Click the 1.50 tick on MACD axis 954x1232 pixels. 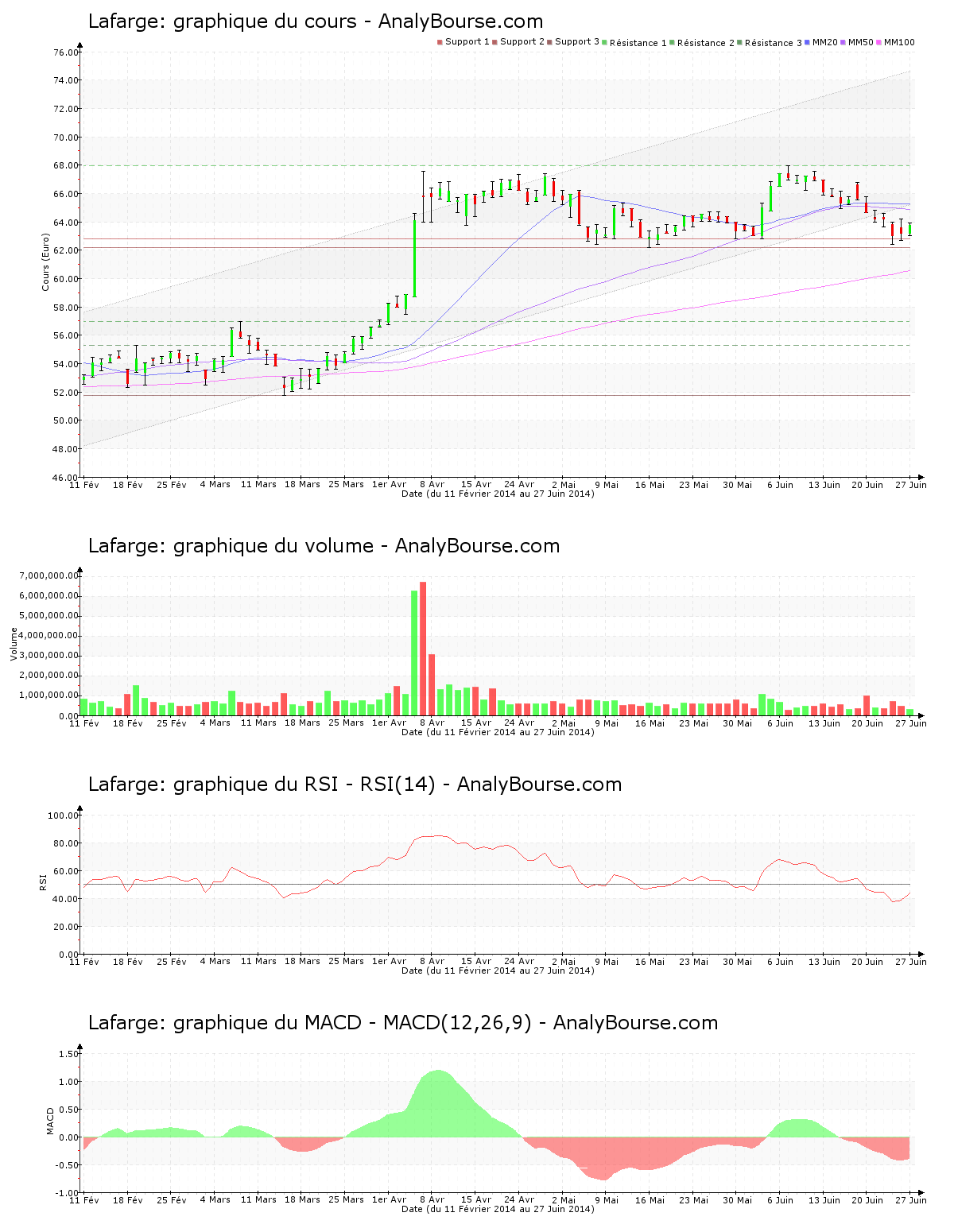(69, 1054)
